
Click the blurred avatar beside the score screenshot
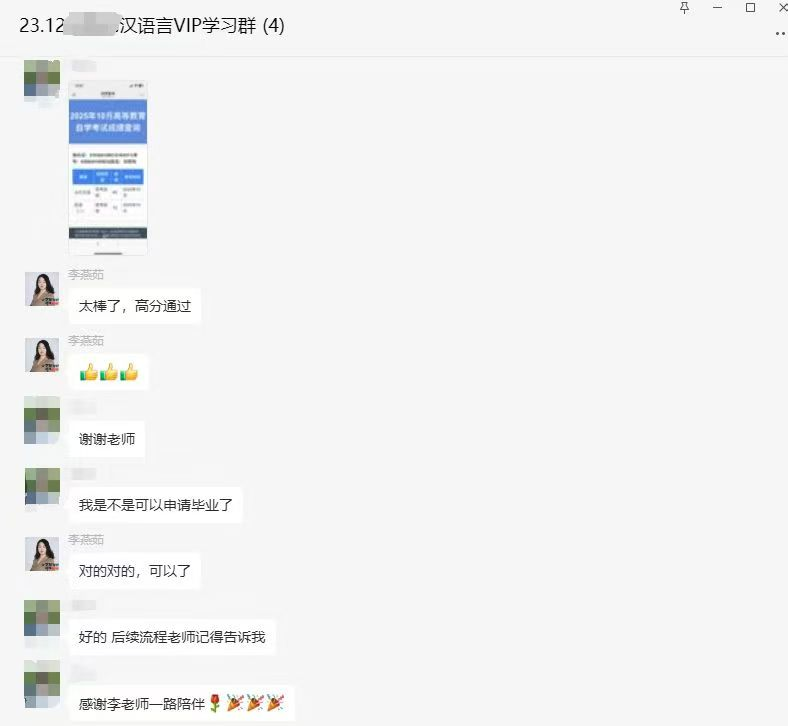(x=42, y=78)
